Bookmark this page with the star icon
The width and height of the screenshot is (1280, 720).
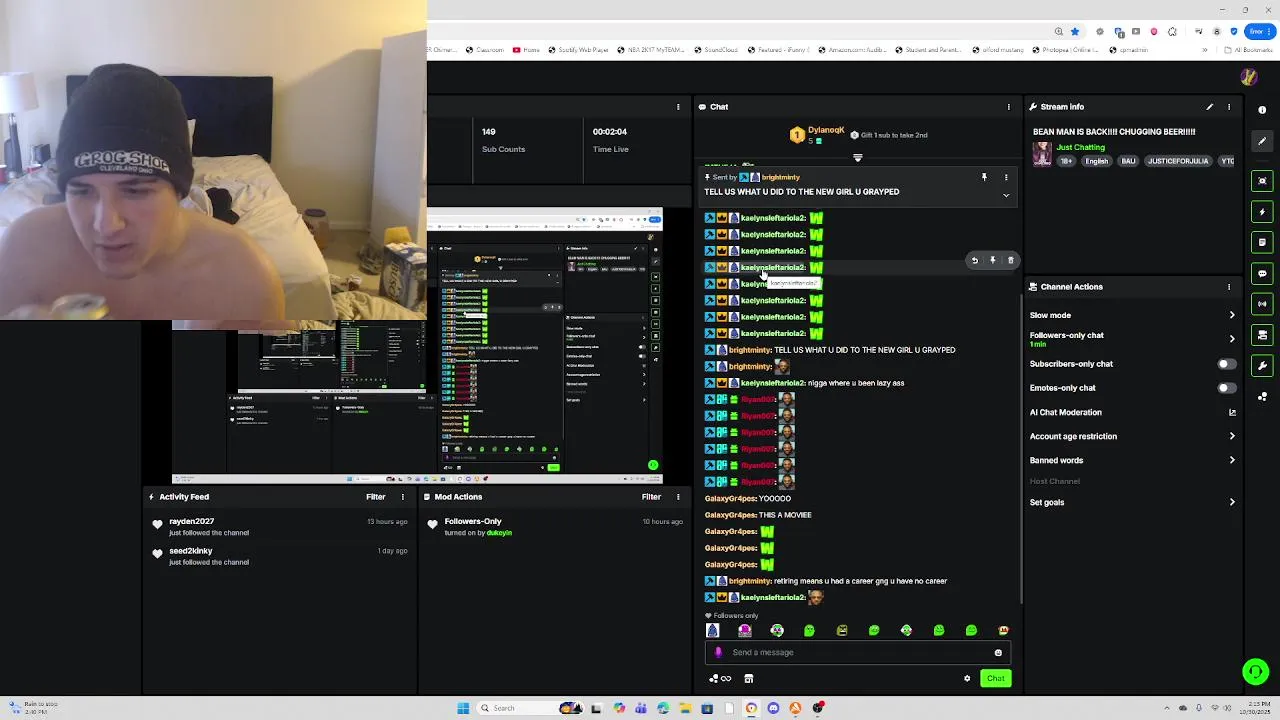click(x=1075, y=31)
